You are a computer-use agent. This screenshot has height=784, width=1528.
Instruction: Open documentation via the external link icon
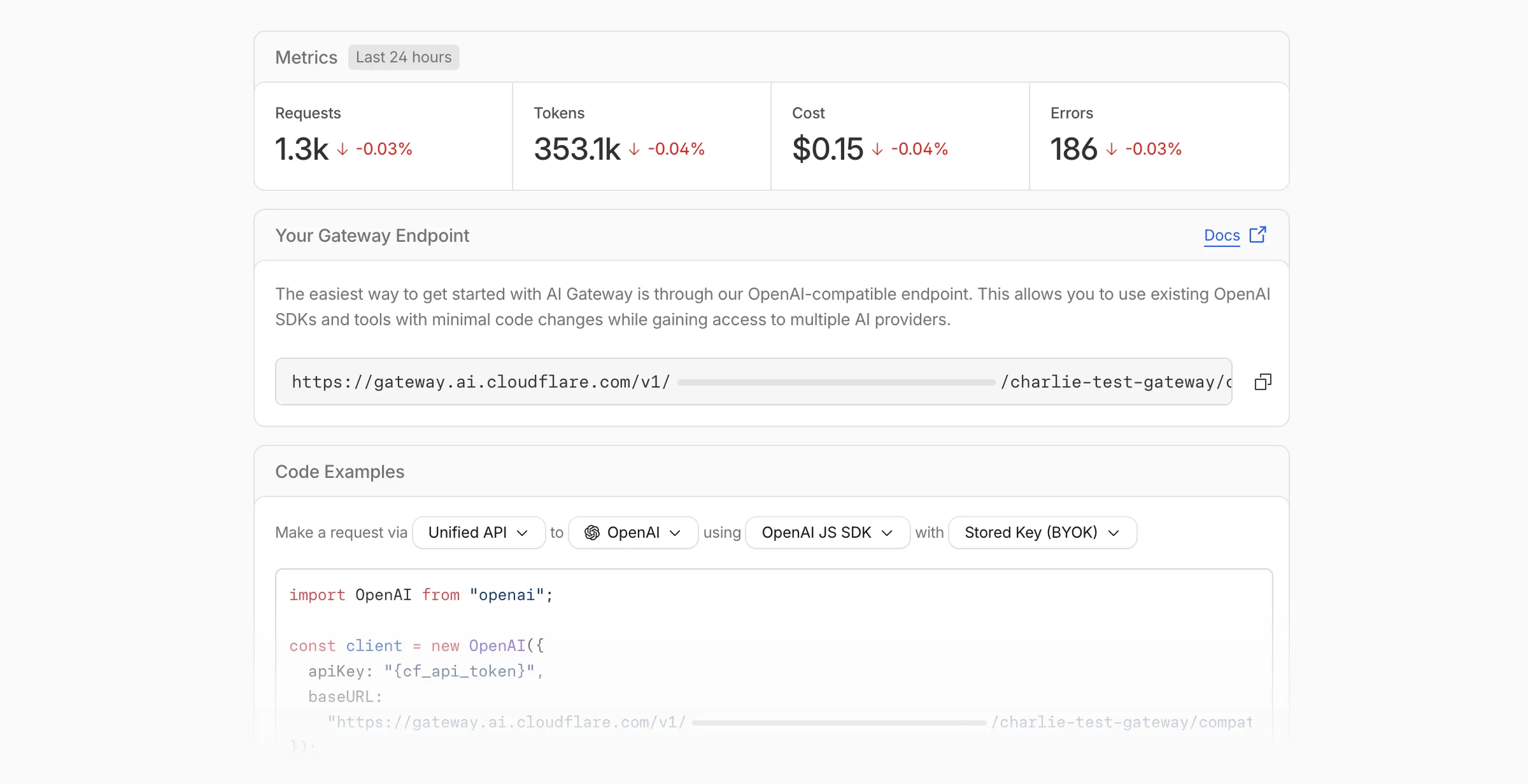click(1259, 235)
